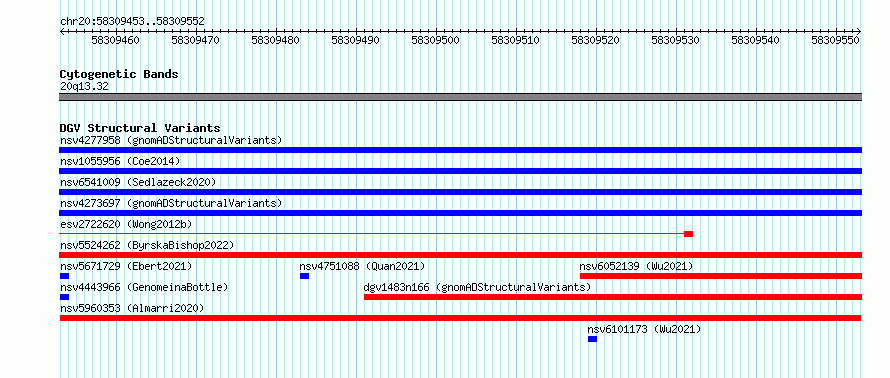This screenshot has width=890, height=378.
Task: Open variant label nsv6101173 (Wu2021)
Action: [x=644, y=329]
